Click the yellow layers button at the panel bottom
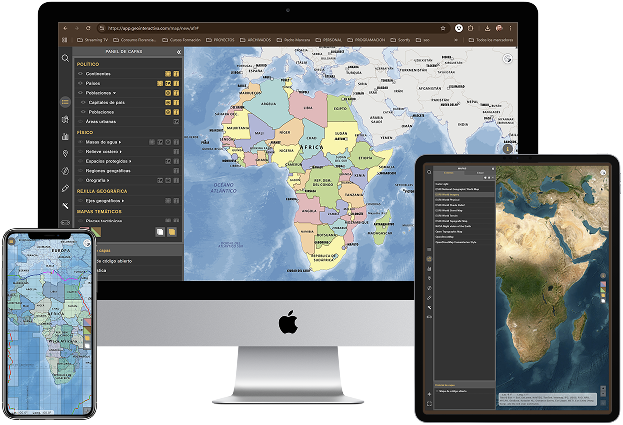Viewport: 623px width, 425px height. click(172, 232)
